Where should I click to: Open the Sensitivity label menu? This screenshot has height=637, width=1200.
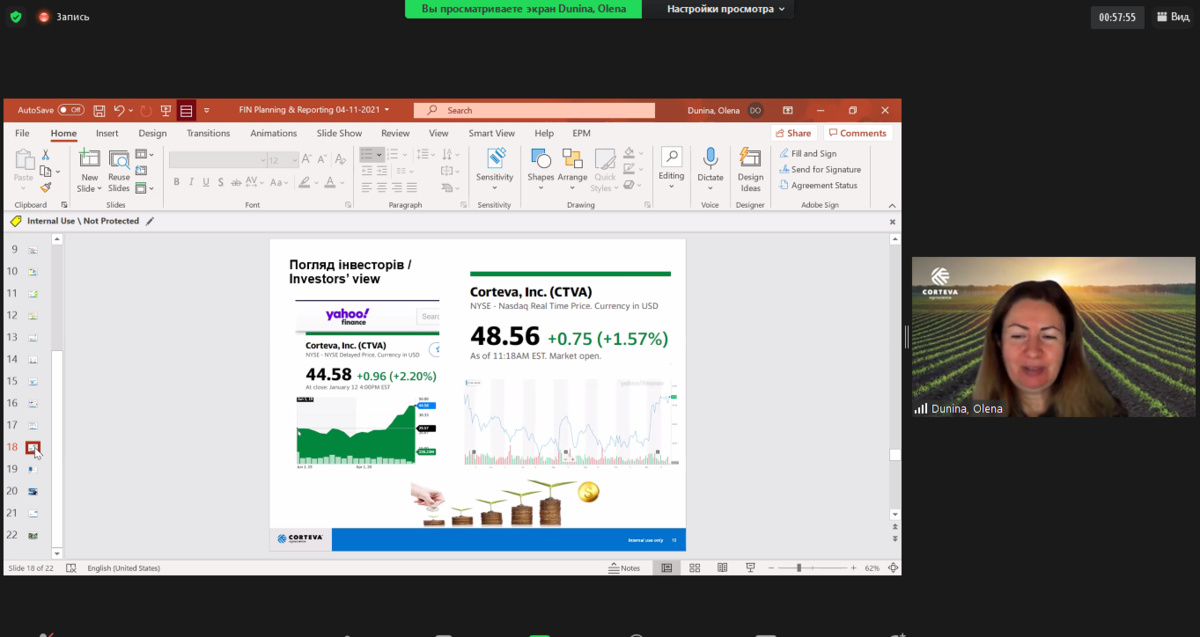coord(494,170)
